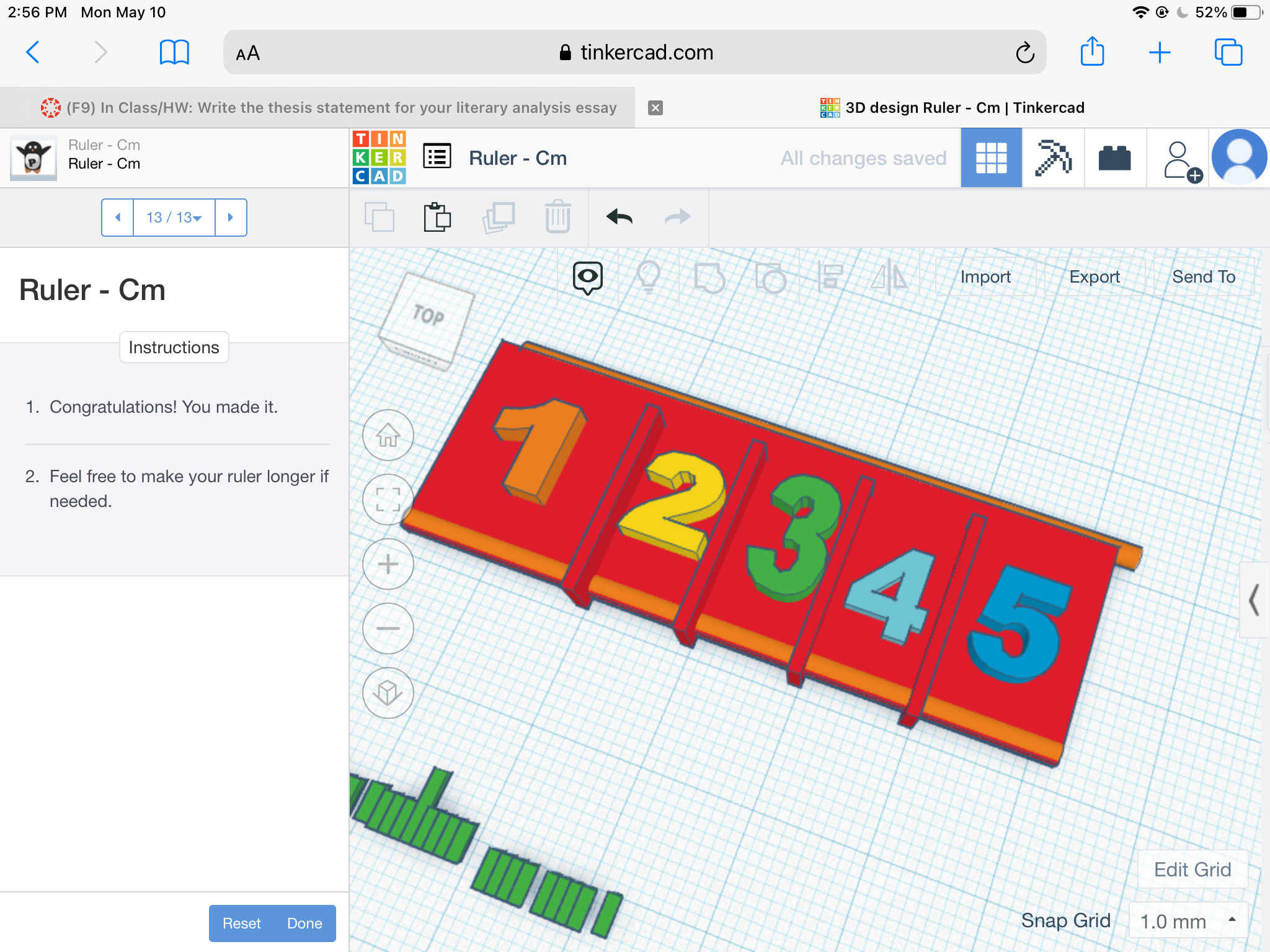Fit all in view
This screenshot has height=952, width=1270.
click(388, 500)
